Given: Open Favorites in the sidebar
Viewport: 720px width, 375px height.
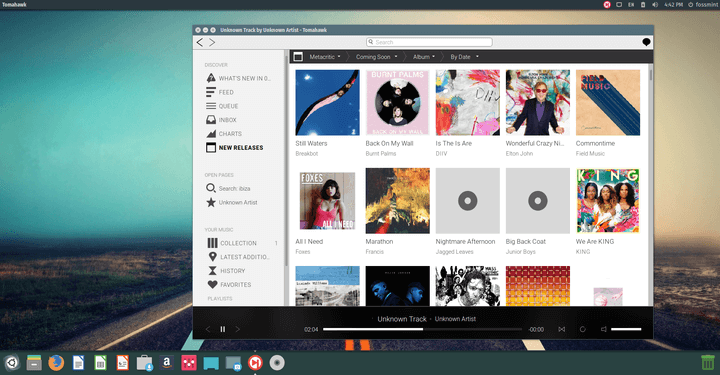Looking at the screenshot, I should (230, 284).
